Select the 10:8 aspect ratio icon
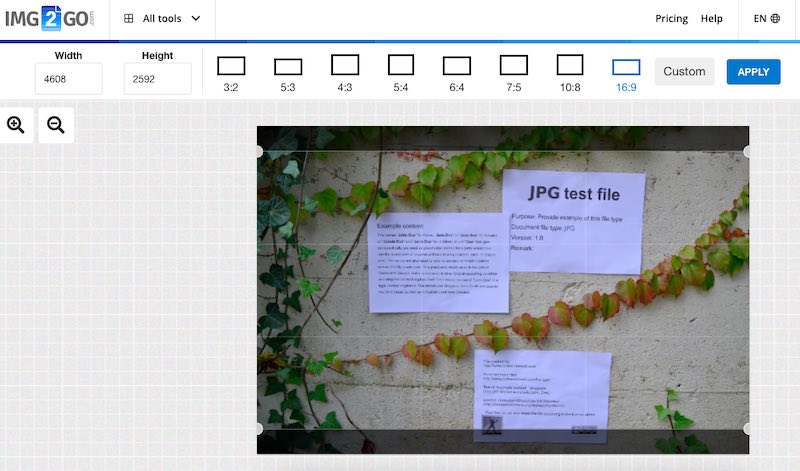 pyautogui.click(x=570, y=67)
